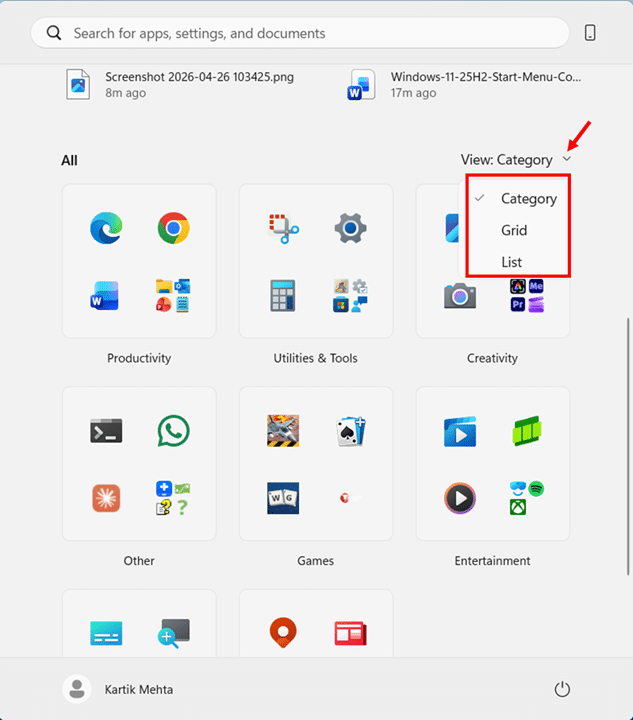Open the Snipping Tool icon
This screenshot has width=633, height=720.
(283, 229)
